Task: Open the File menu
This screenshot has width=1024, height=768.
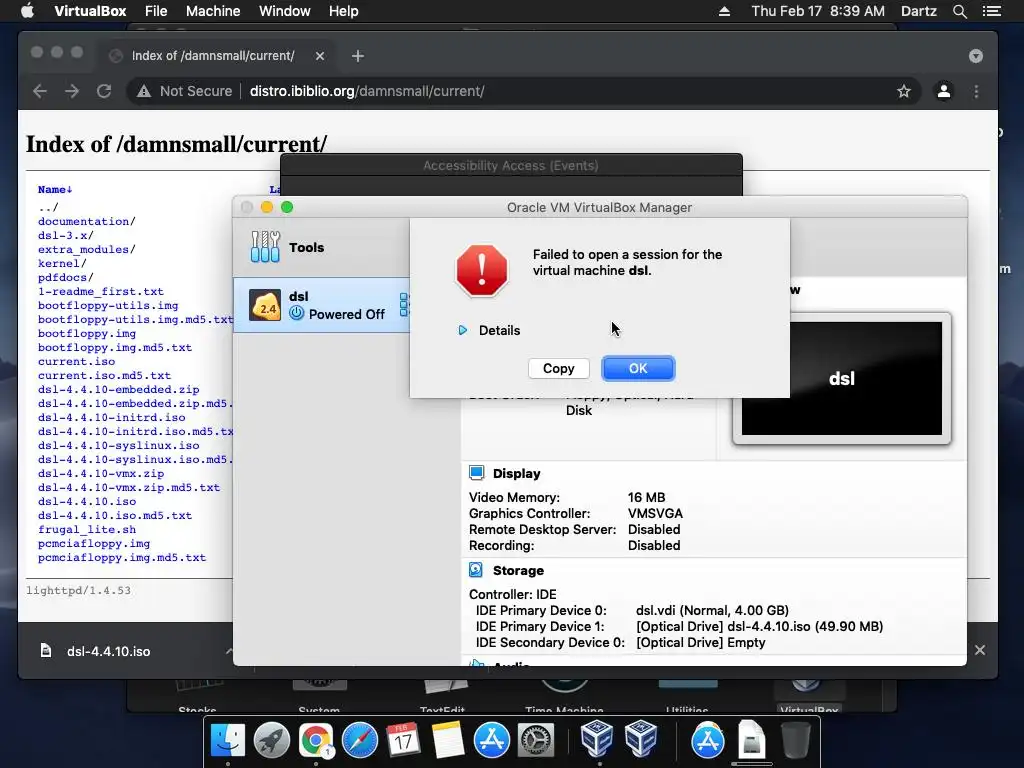Action: (x=156, y=11)
